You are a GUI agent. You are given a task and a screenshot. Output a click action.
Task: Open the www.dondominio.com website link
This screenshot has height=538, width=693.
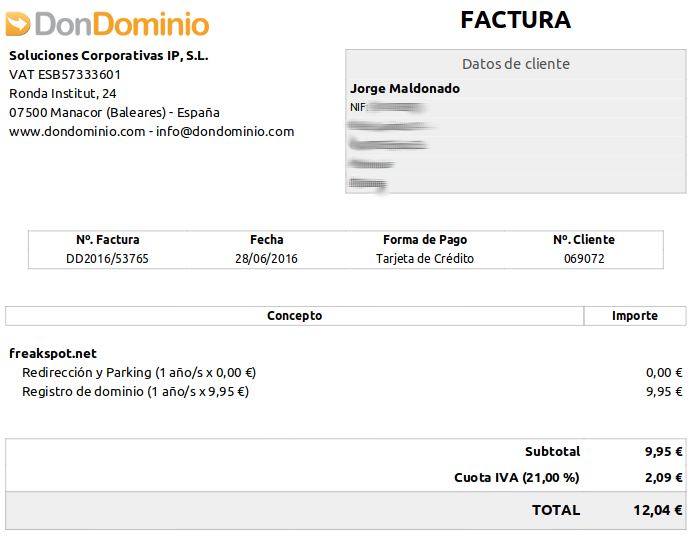(77, 132)
